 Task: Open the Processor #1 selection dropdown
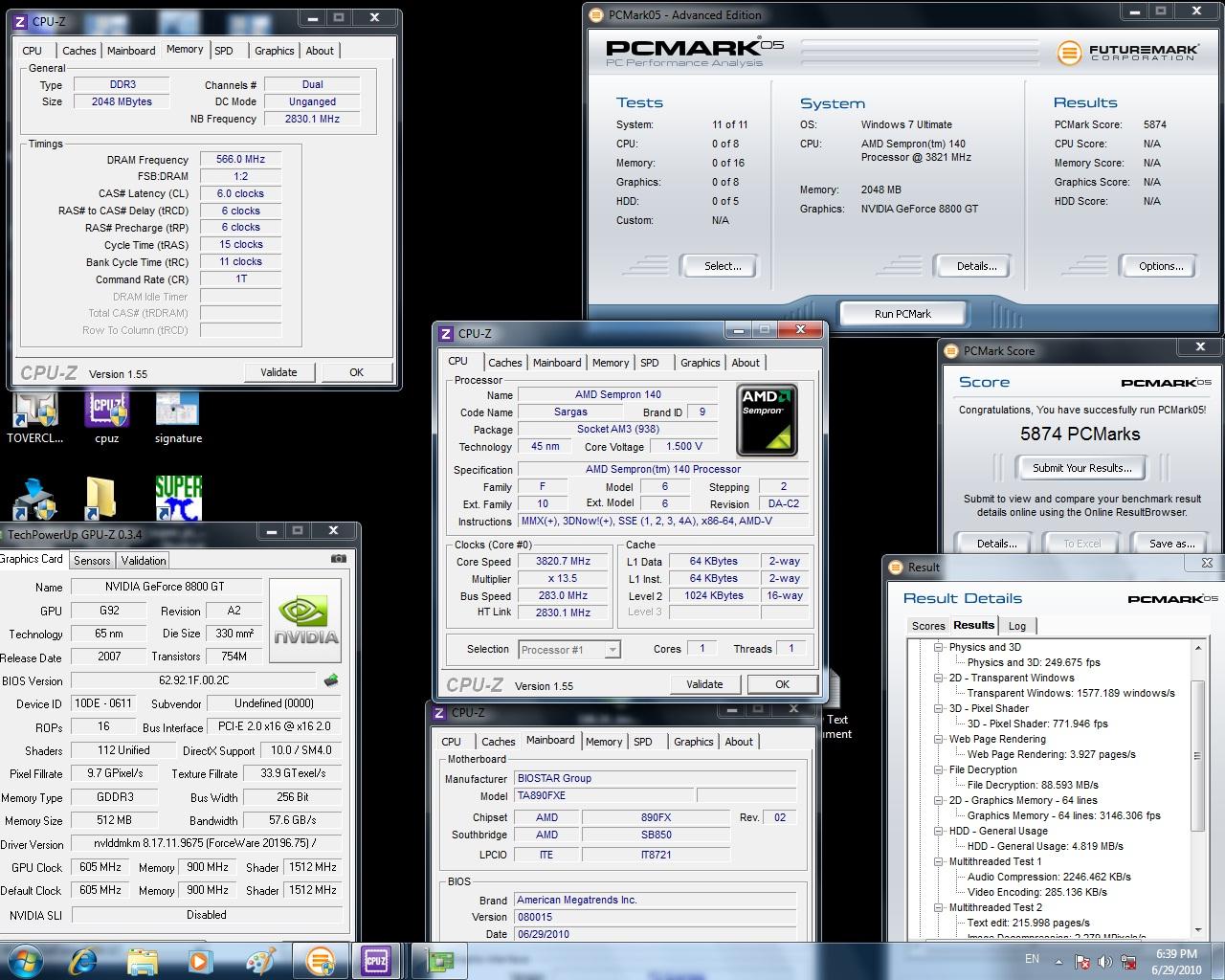(x=569, y=650)
